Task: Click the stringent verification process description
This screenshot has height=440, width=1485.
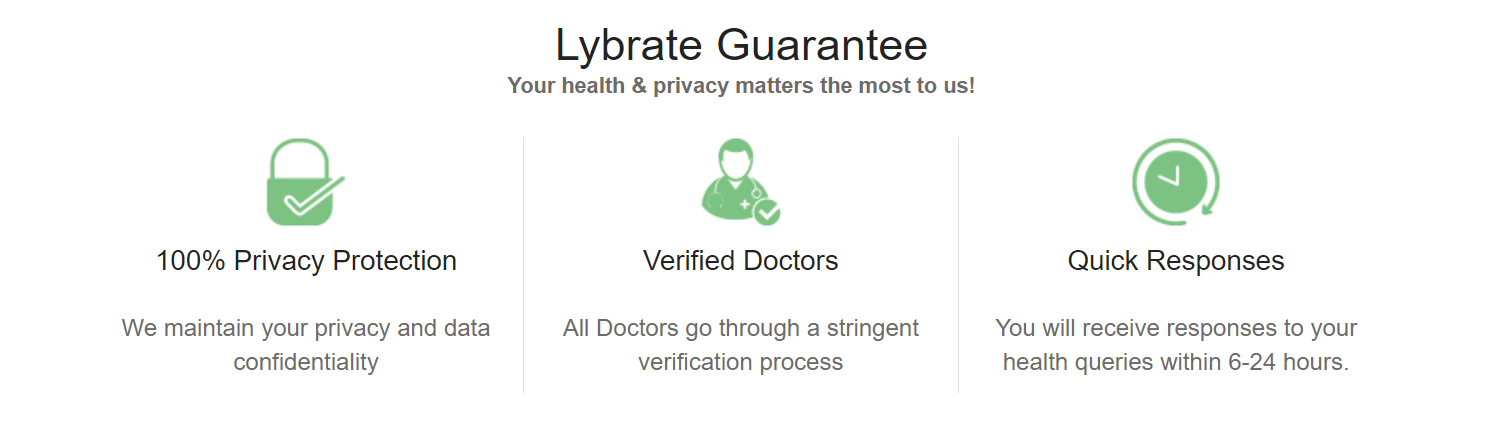Action: coord(741,345)
